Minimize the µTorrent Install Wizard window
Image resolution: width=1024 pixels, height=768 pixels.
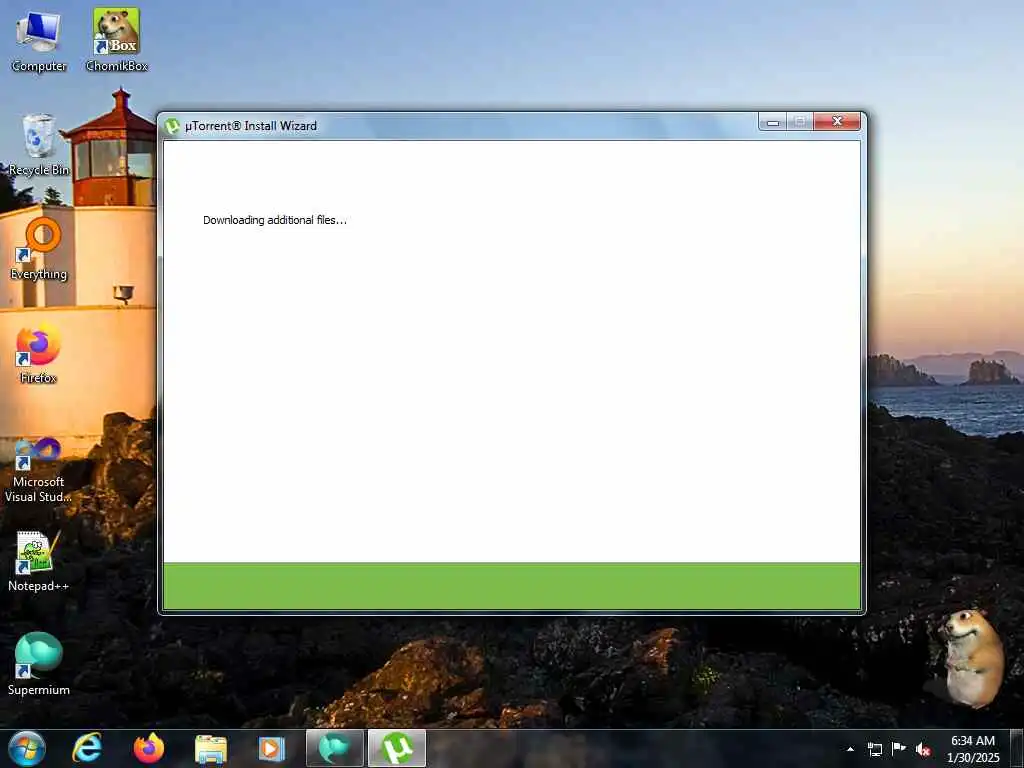[x=773, y=122]
